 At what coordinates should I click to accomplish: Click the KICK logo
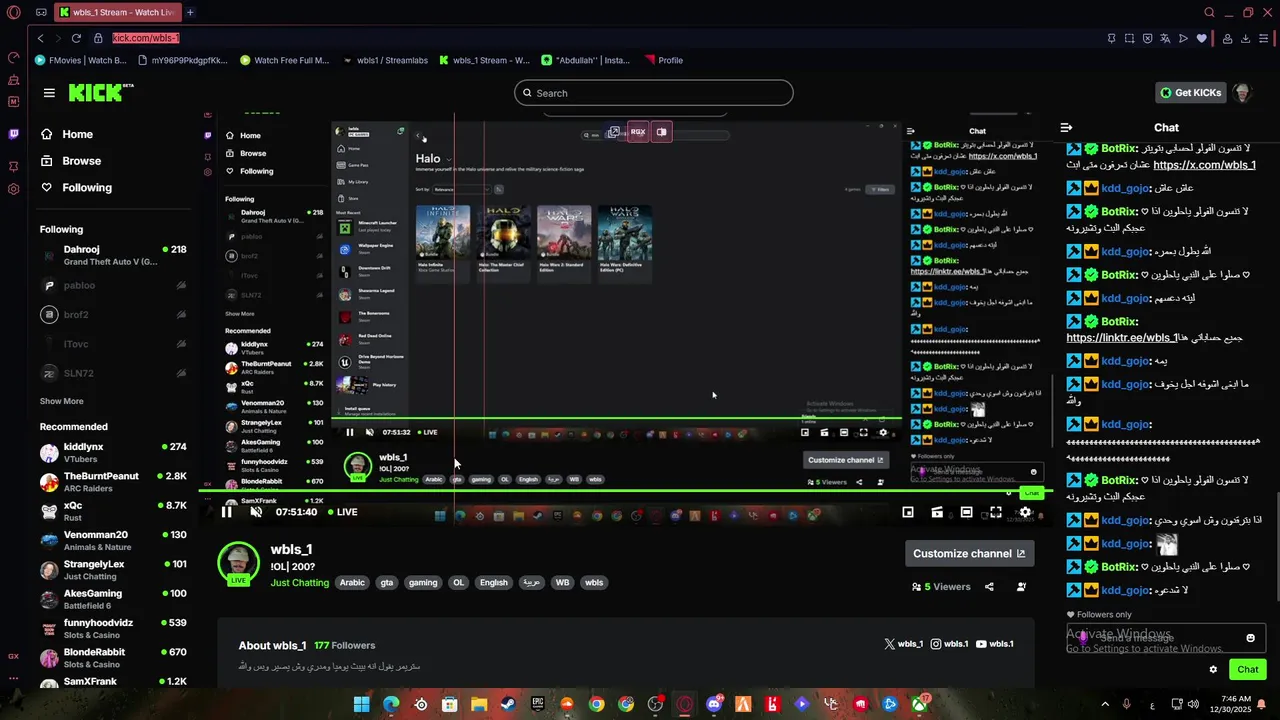(100, 93)
